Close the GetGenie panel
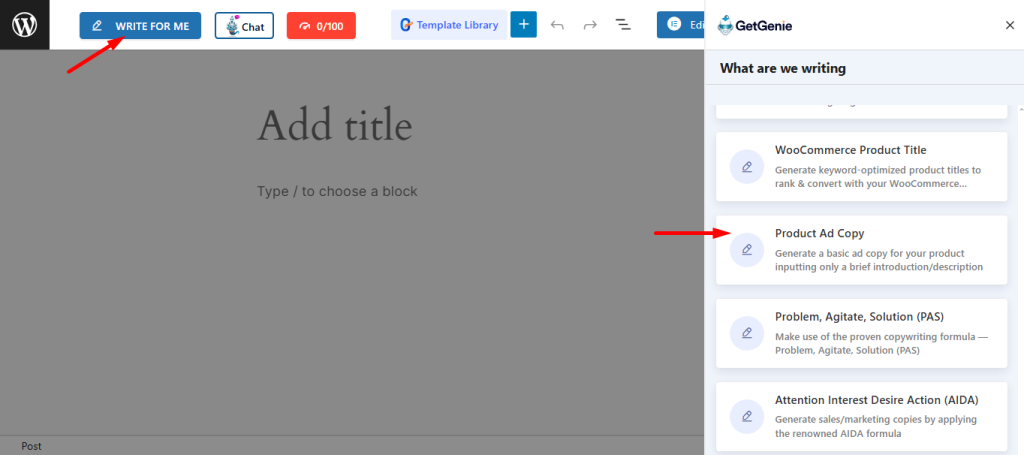Viewport: 1024px width, 455px height. pos(1009,25)
